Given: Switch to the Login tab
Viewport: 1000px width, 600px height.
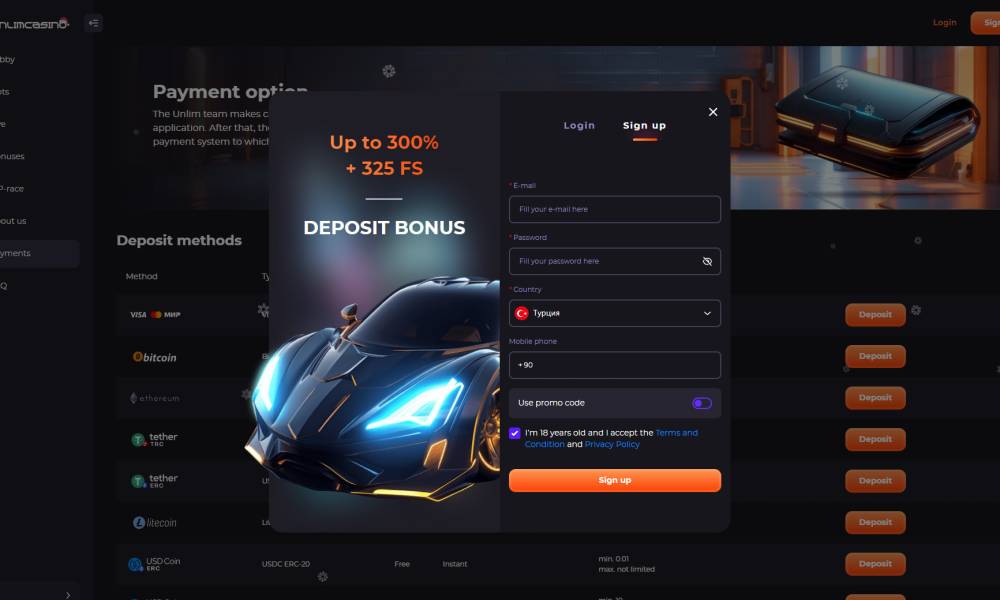Looking at the screenshot, I should coord(579,126).
